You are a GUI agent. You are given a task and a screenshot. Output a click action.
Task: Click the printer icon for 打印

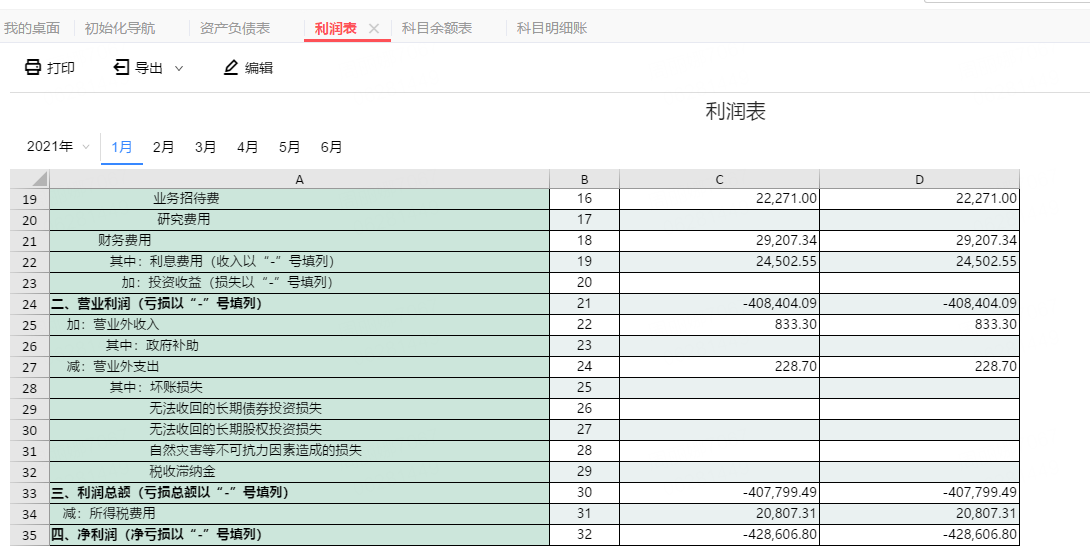point(33,67)
